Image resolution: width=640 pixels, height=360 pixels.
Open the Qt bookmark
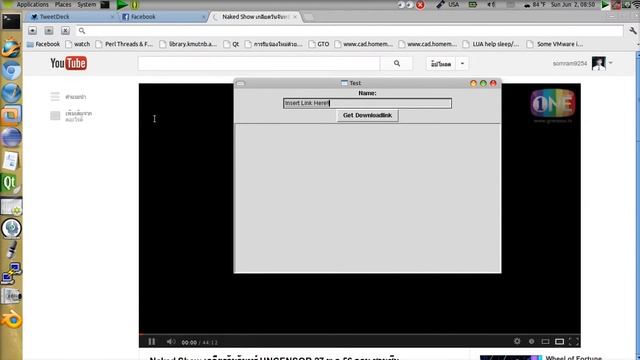pos(231,44)
